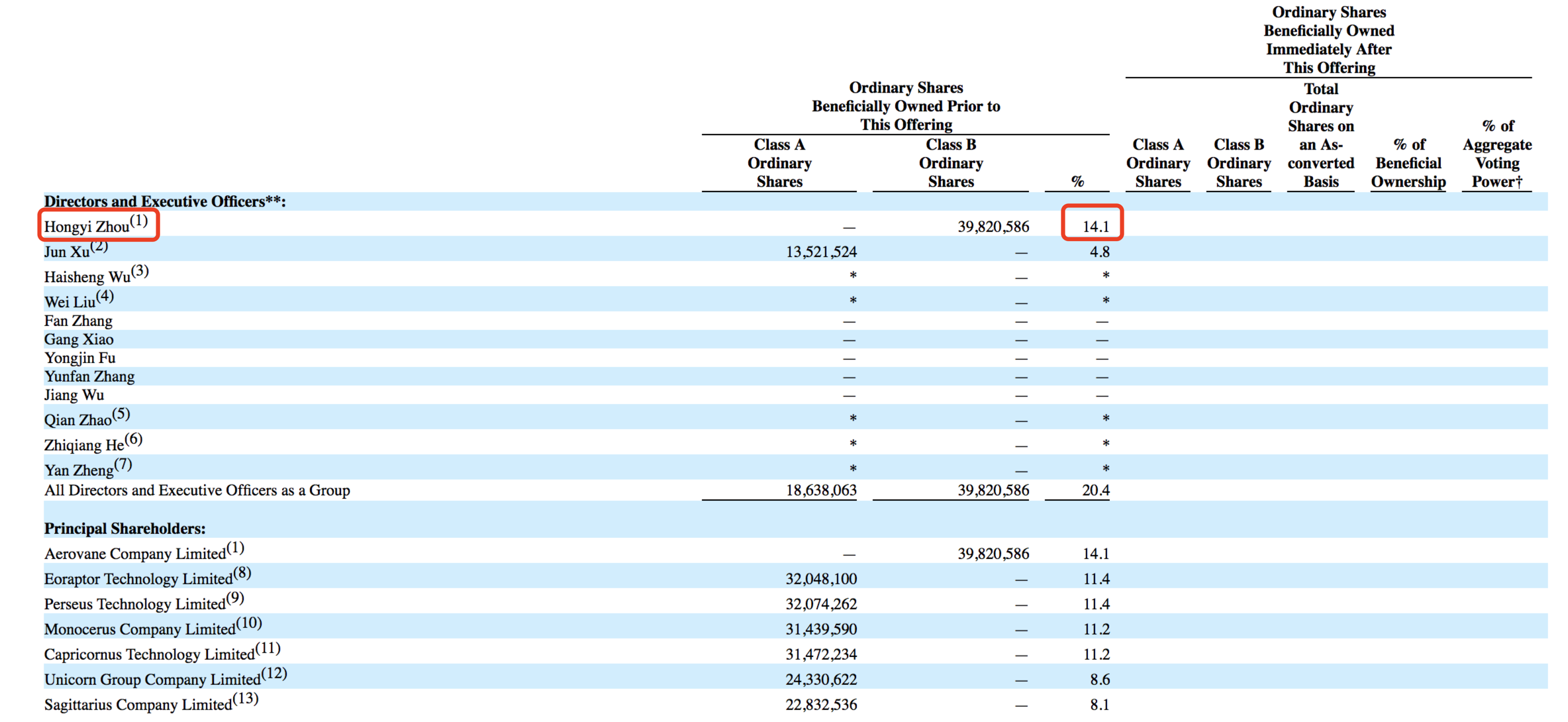The image size is (1568, 722).
Task: Click Aerovane Company Limited
Action: [135, 554]
